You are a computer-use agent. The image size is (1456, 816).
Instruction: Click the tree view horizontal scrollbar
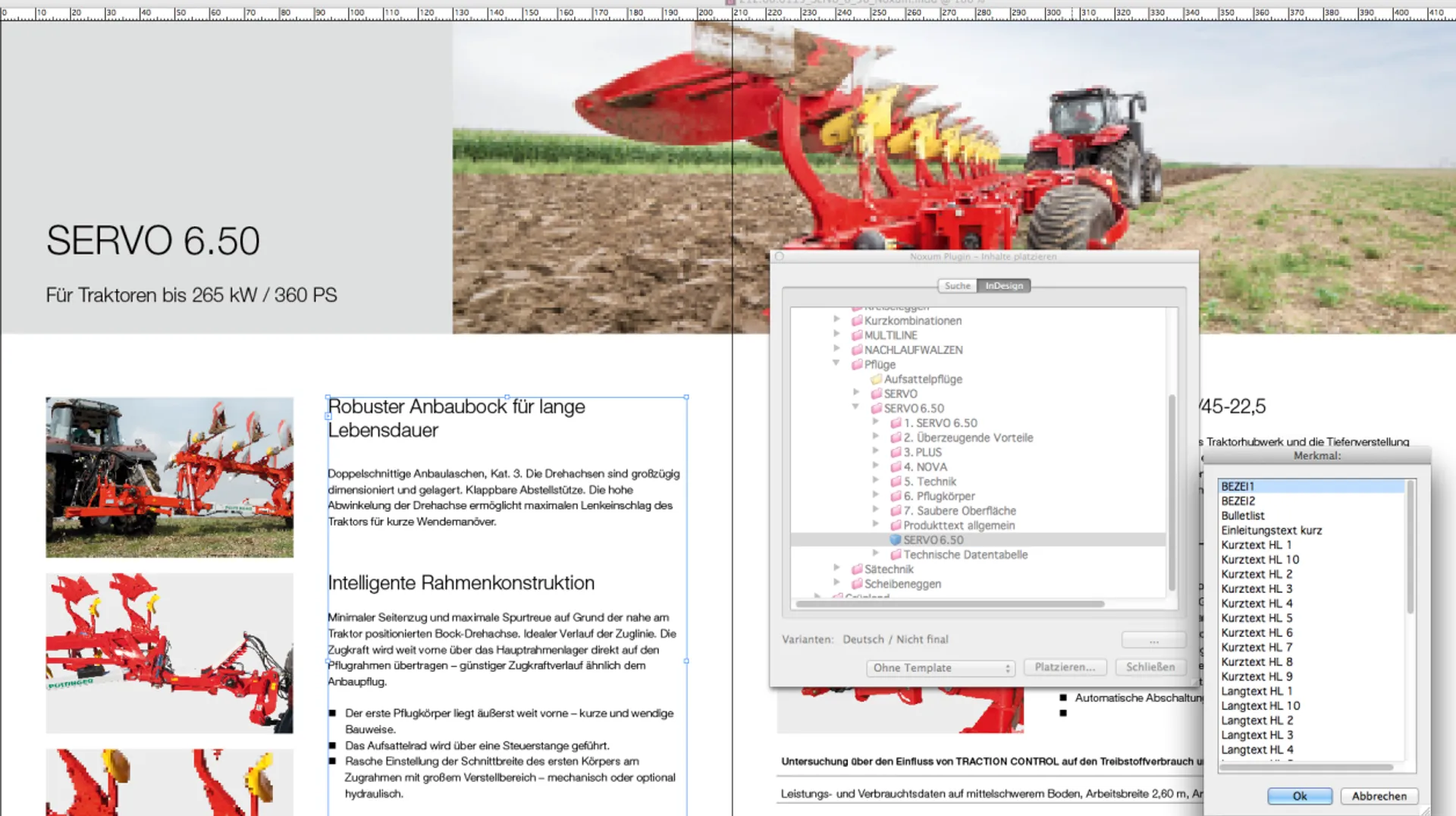tap(949, 604)
